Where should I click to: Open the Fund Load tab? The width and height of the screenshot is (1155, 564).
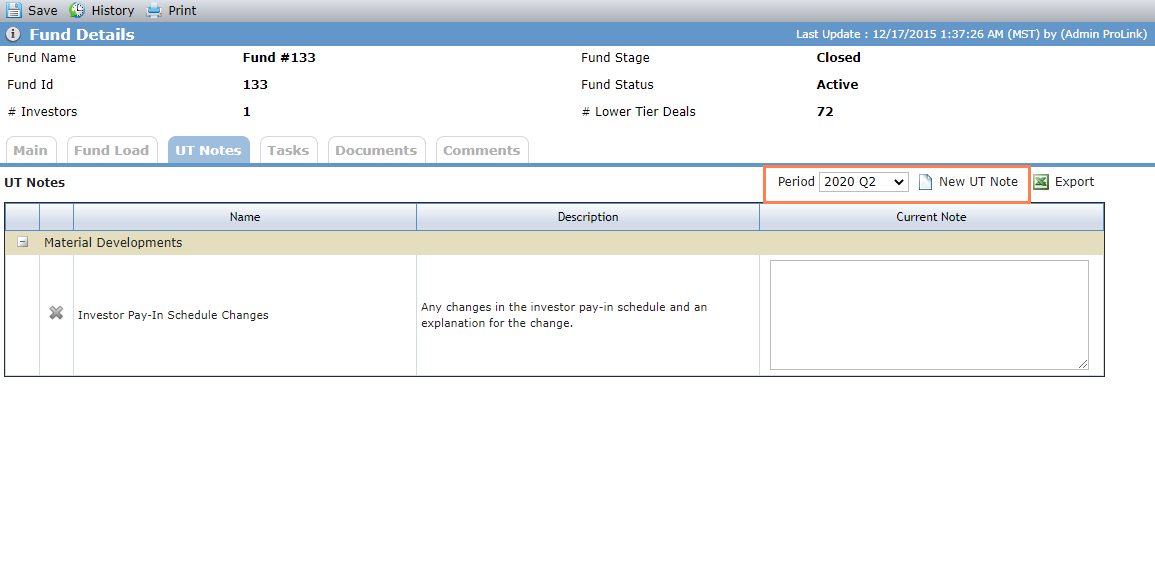(112, 150)
